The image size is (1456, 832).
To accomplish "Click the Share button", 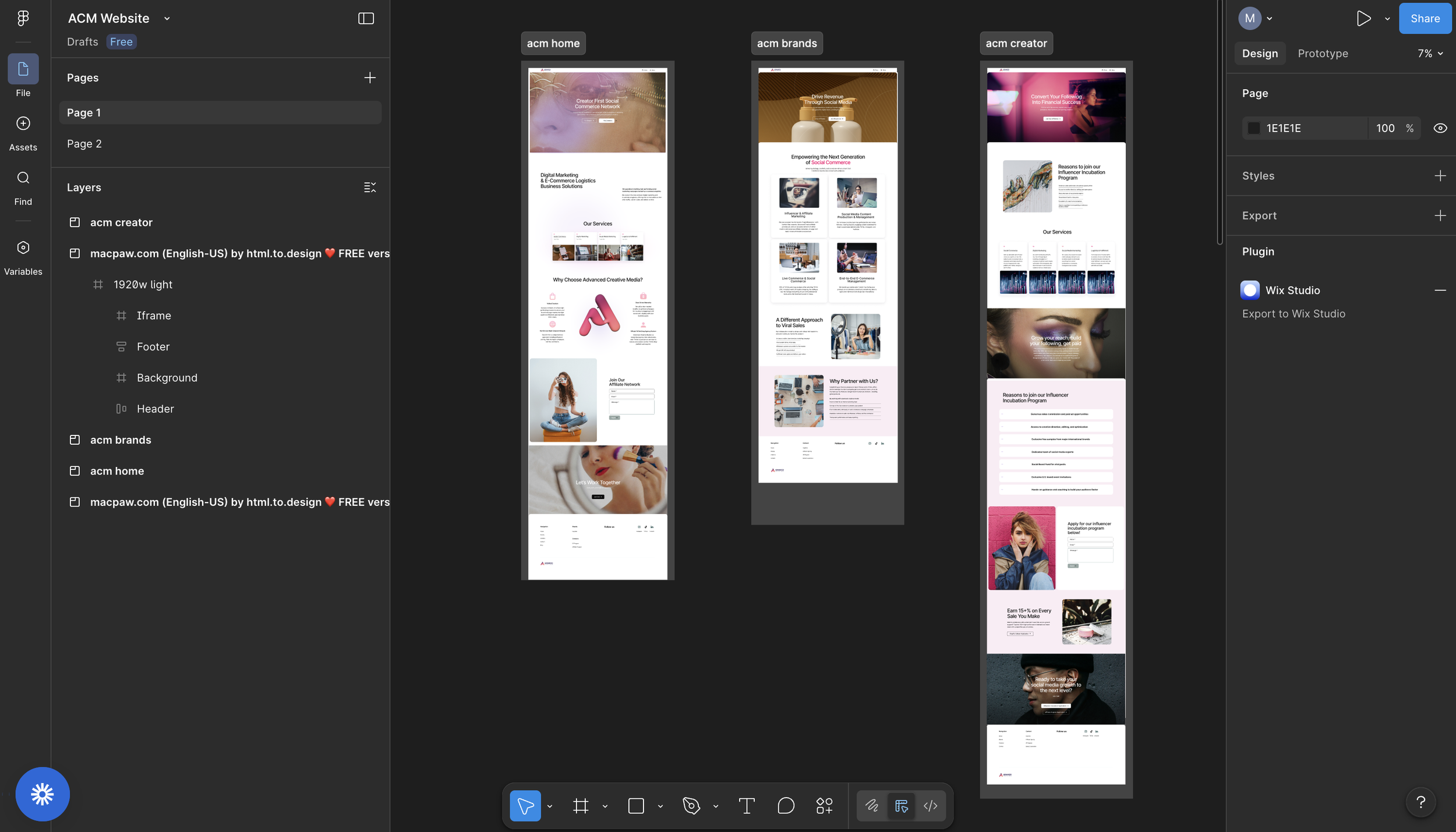I will pos(1425,19).
